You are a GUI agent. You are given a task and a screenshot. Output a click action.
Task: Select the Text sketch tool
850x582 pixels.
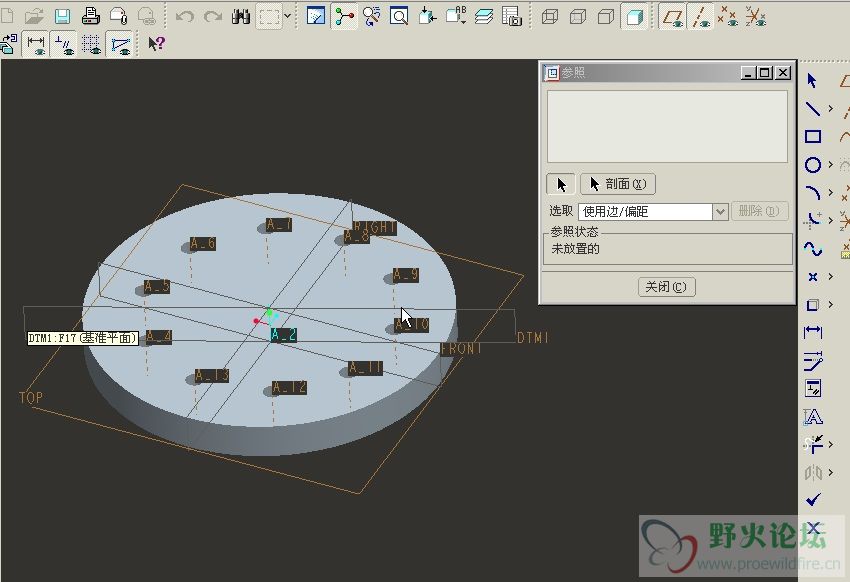(x=813, y=417)
